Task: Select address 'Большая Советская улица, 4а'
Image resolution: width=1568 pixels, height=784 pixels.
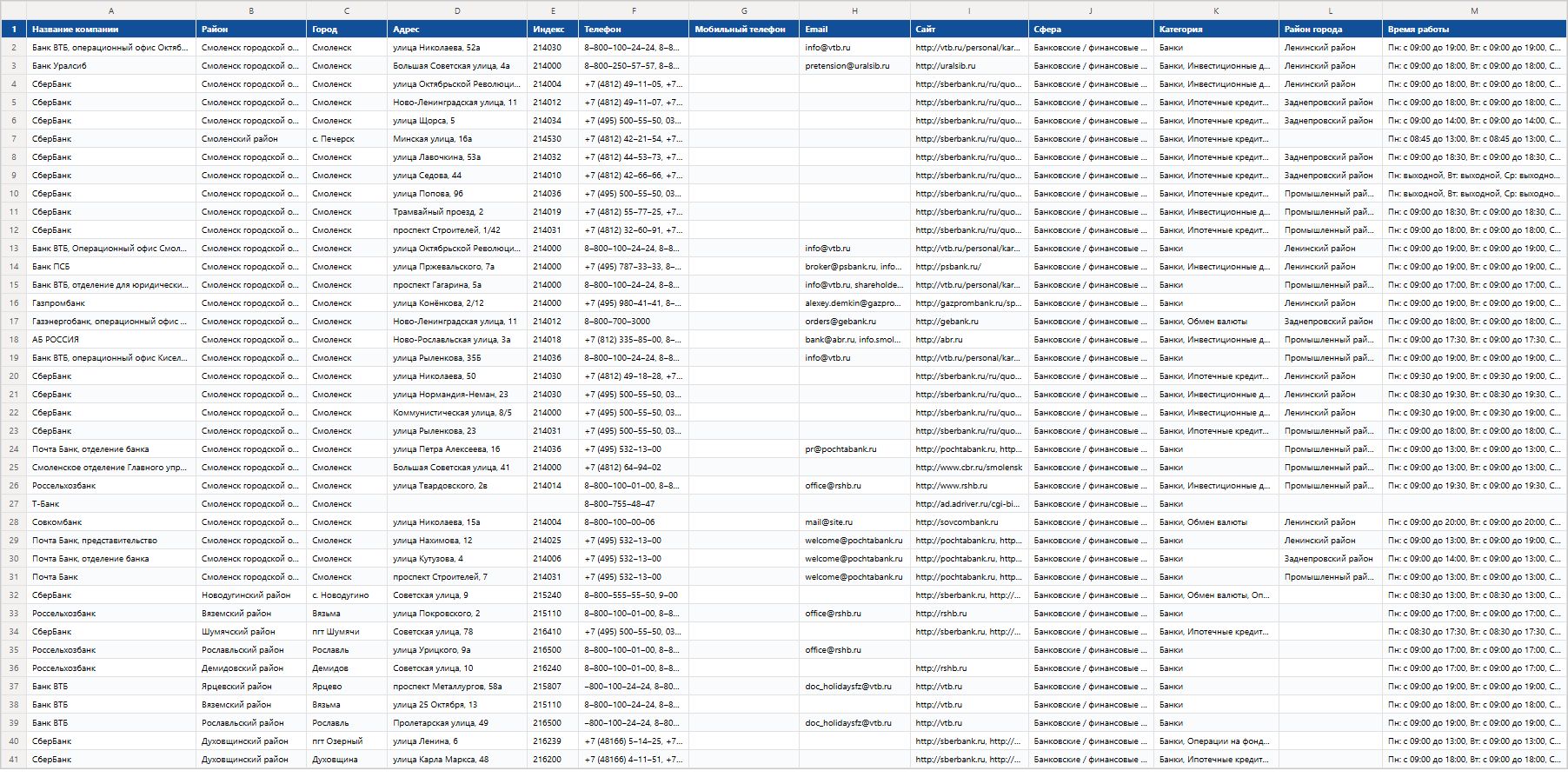Action: pyautogui.click(x=457, y=66)
